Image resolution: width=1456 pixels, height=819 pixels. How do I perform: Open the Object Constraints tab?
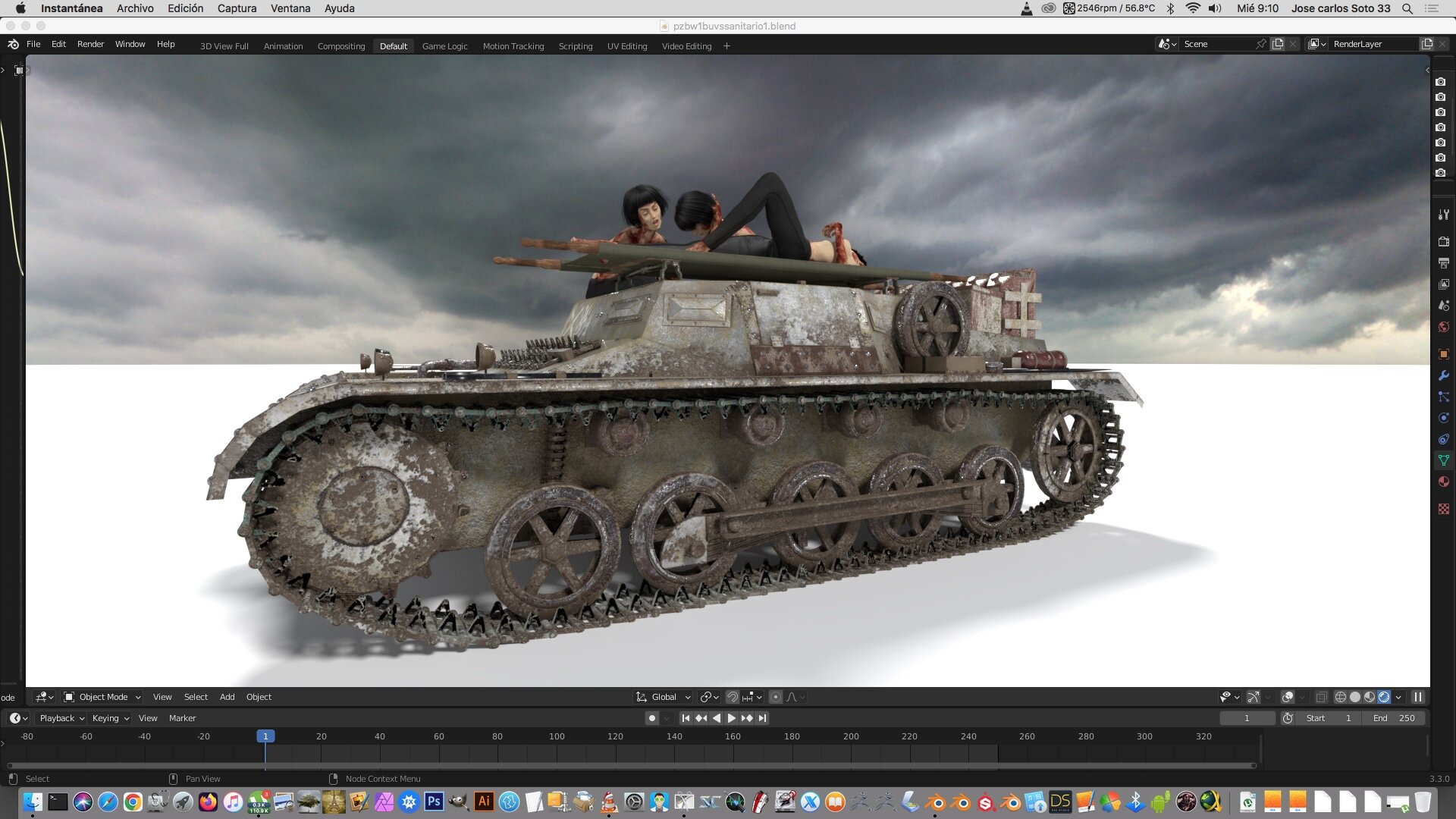click(1443, 439)
